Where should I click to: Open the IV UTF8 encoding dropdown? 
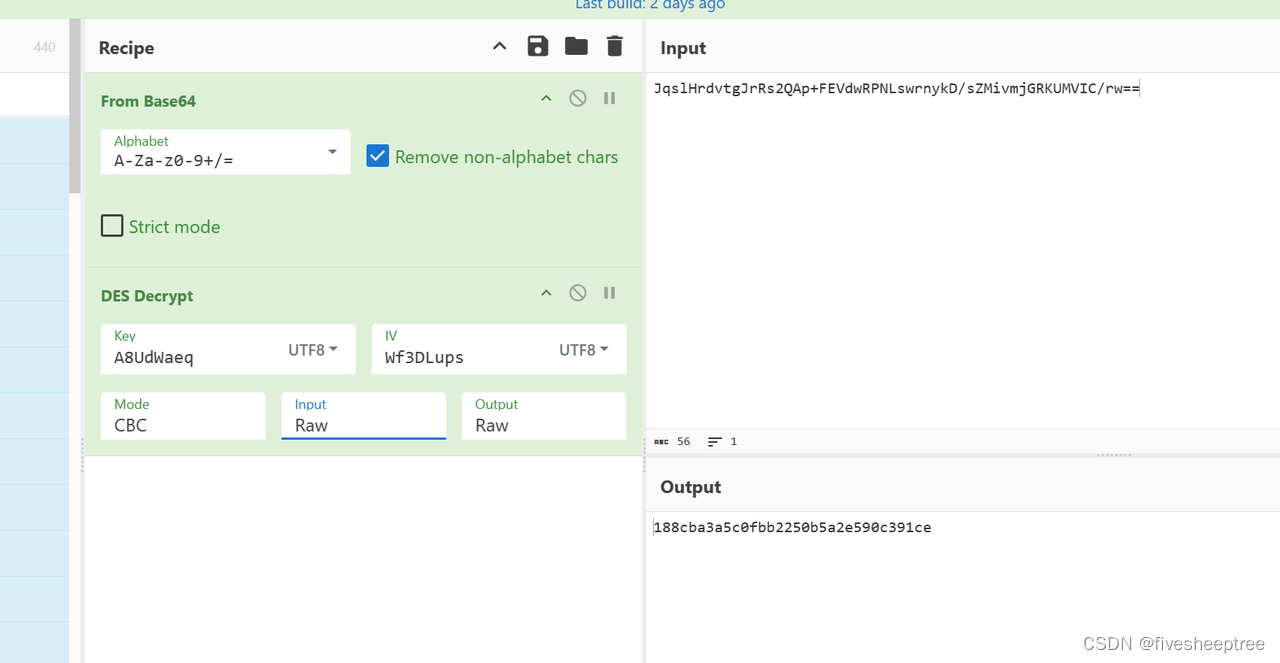pos(583,349)
